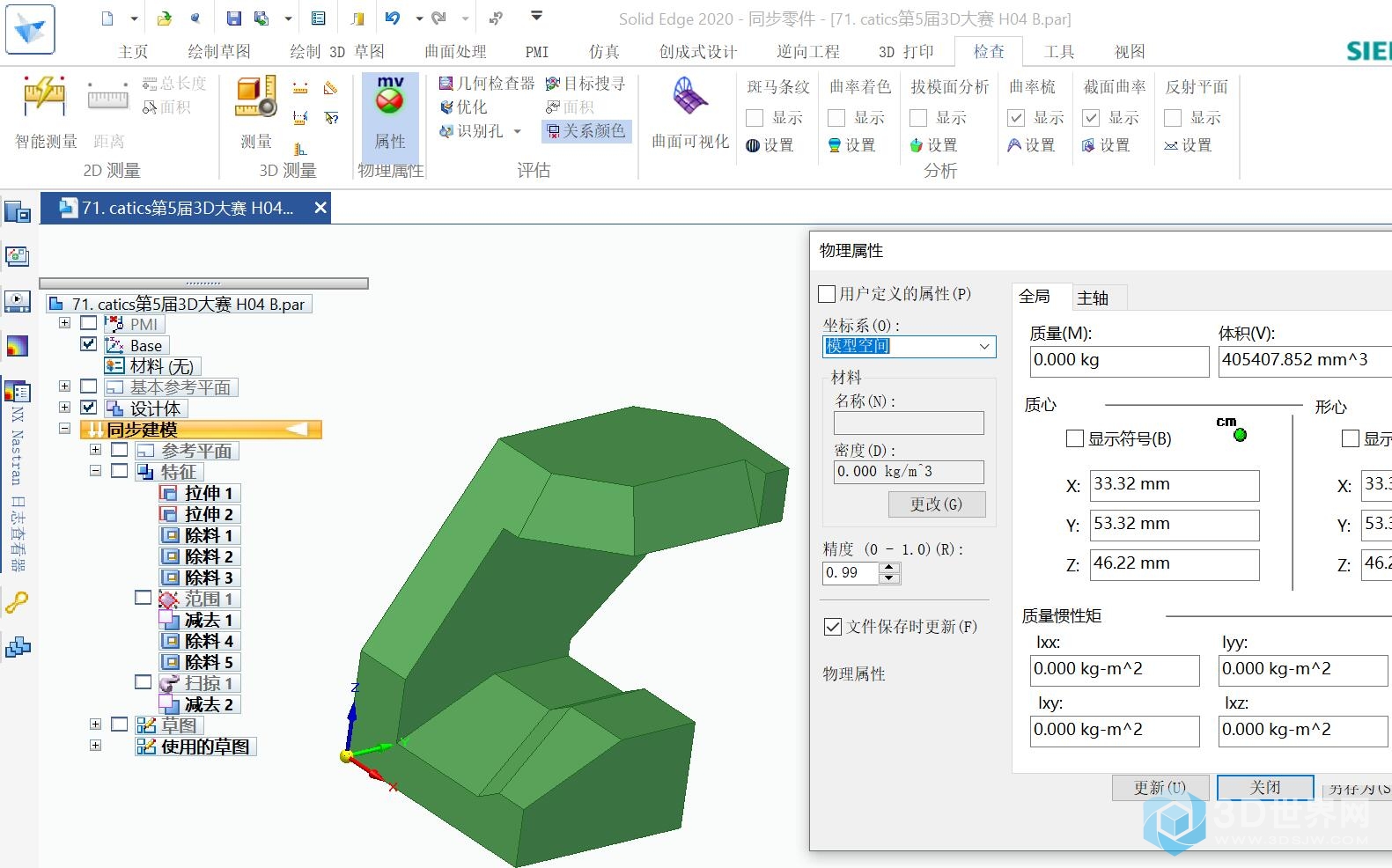Open the 识别孔 dropdown arrow
Screen dimensions: 1392x868
pyautogui.click(x=518, y=131)
